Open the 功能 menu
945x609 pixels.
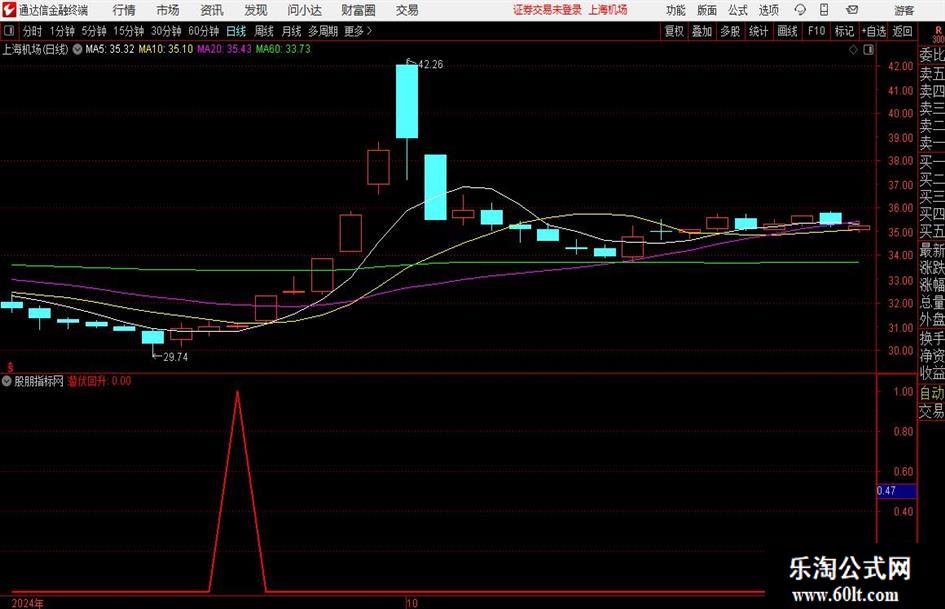(x=676, y=10)
